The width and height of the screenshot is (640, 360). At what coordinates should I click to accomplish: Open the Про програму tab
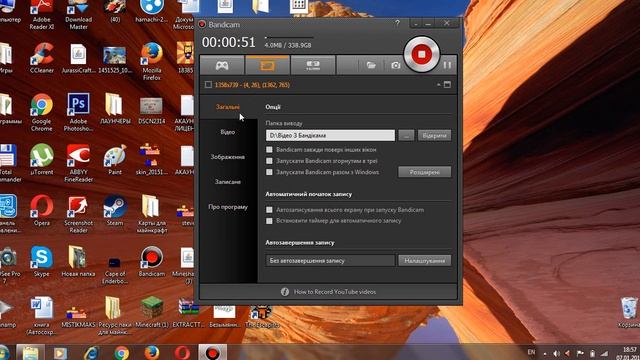(x=228, y=207)
